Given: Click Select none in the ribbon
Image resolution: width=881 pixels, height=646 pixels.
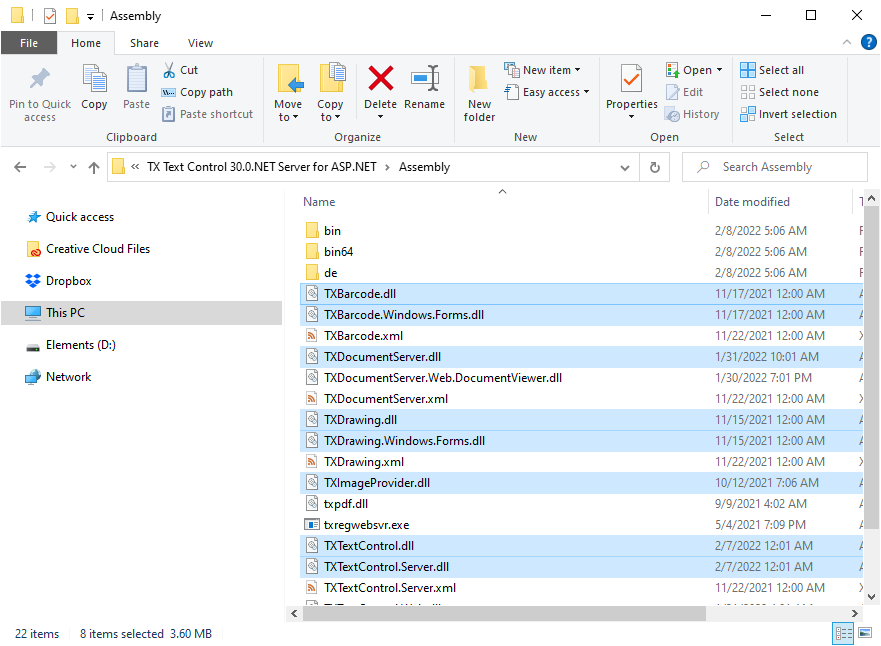Looking at the screenshot, I should pyautogui.click(x=780, y=92).
